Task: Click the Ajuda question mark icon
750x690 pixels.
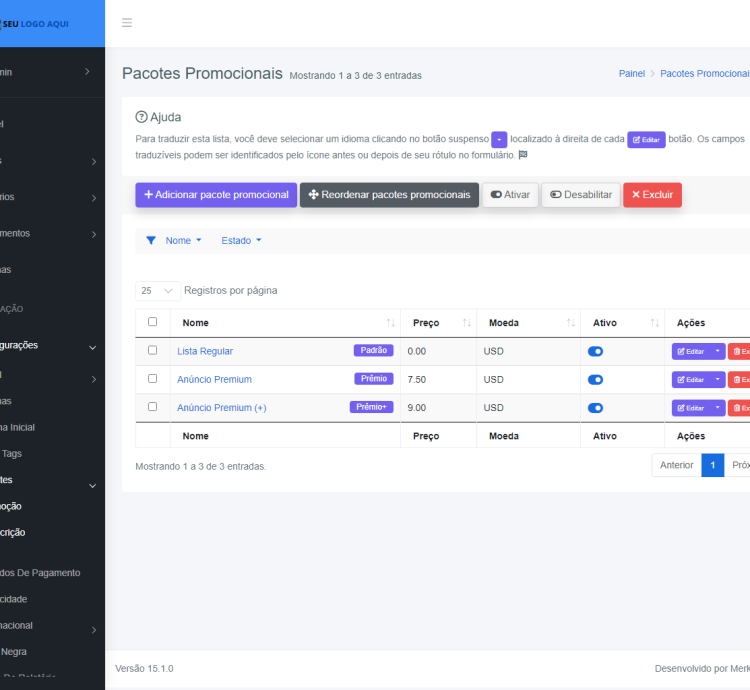Action: 141,117
